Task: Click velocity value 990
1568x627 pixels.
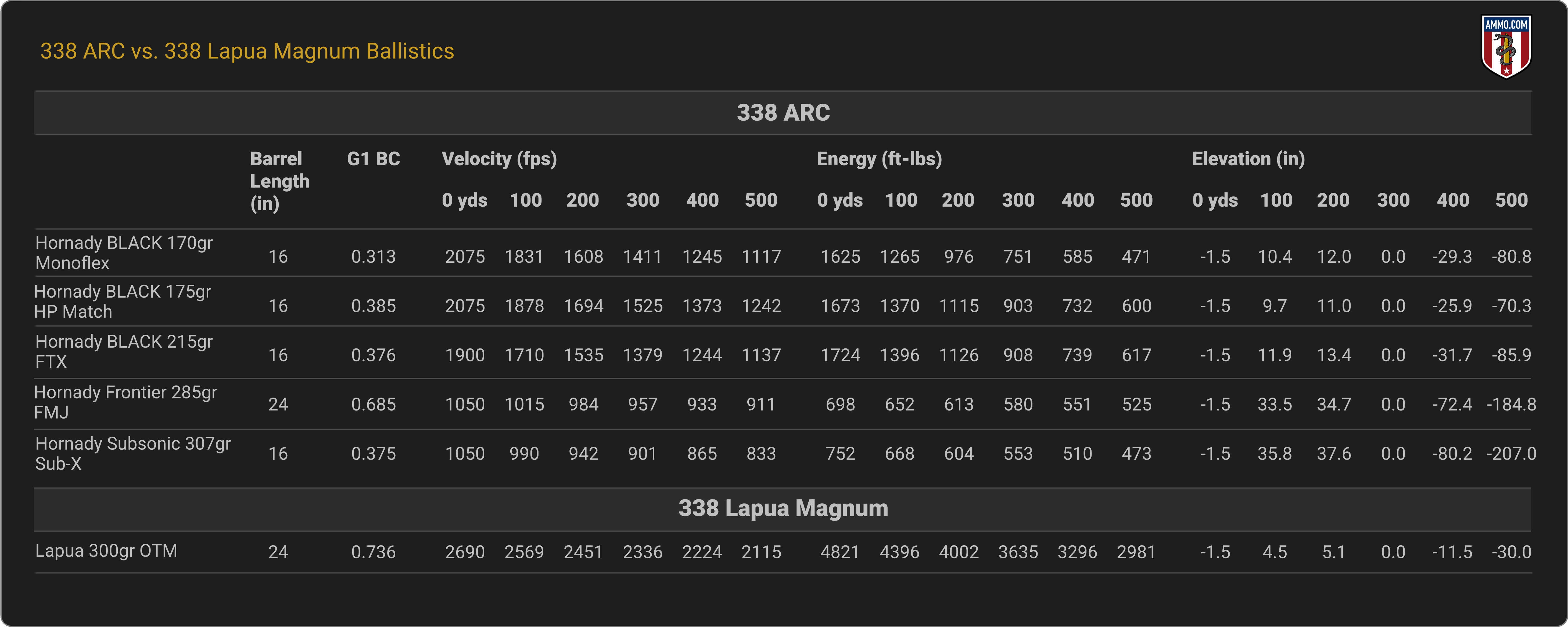Action: click(524, 454)
